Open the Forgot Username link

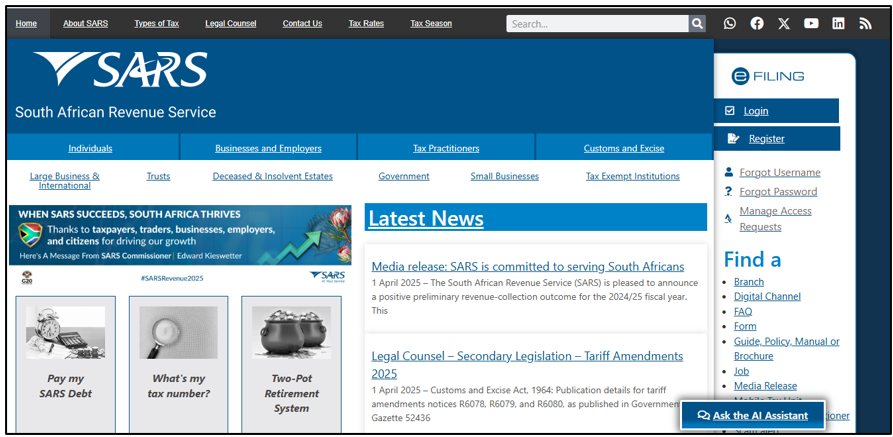click(780, 172)
